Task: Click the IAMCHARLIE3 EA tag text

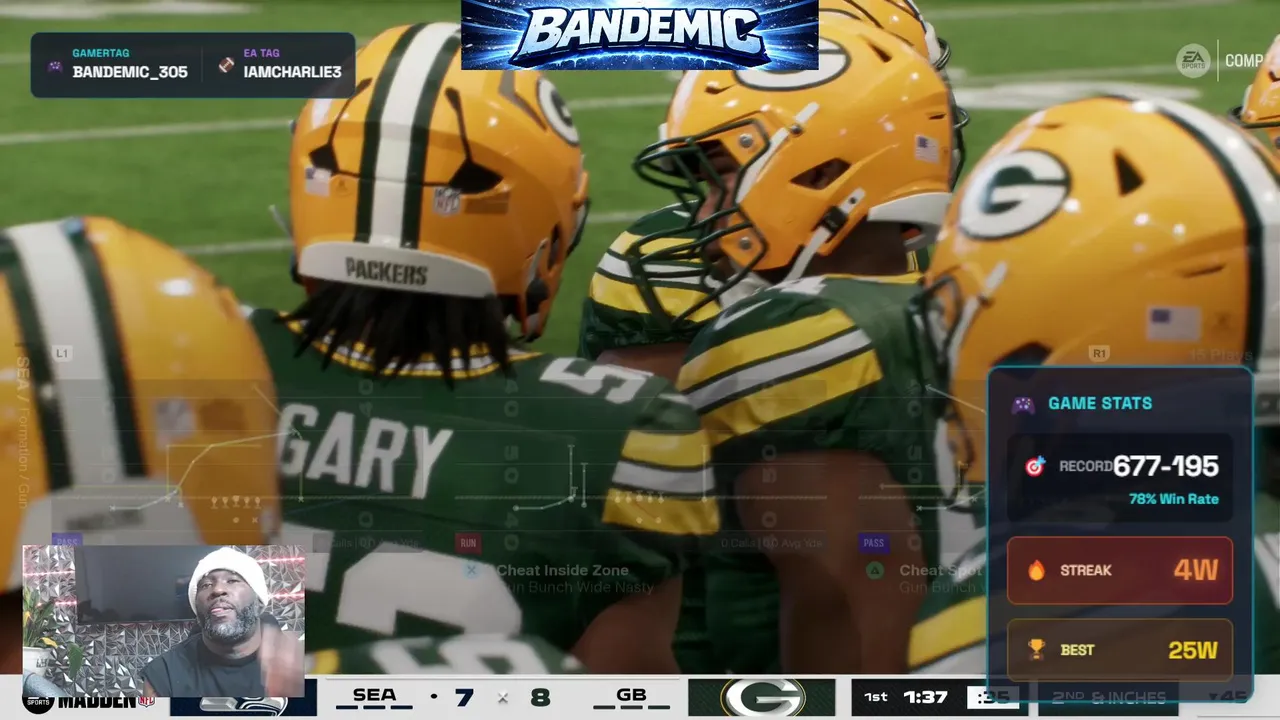Action: point(292,72)
